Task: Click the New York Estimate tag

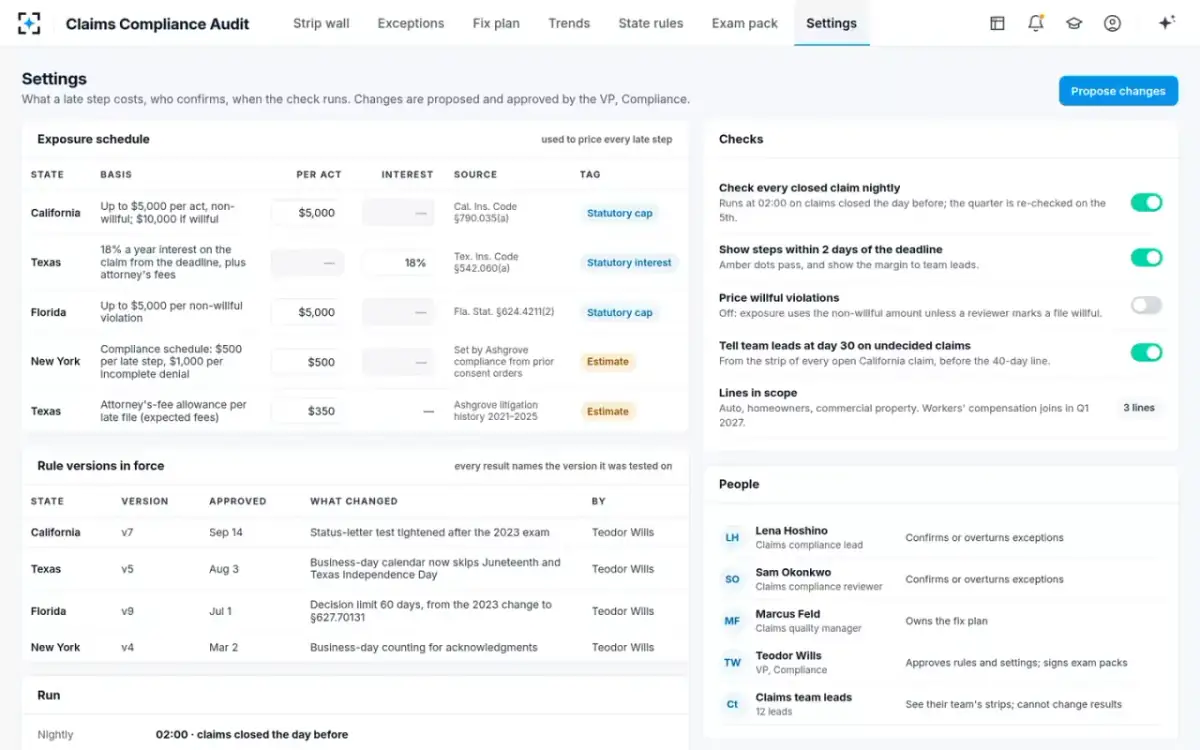Action: 608,362
